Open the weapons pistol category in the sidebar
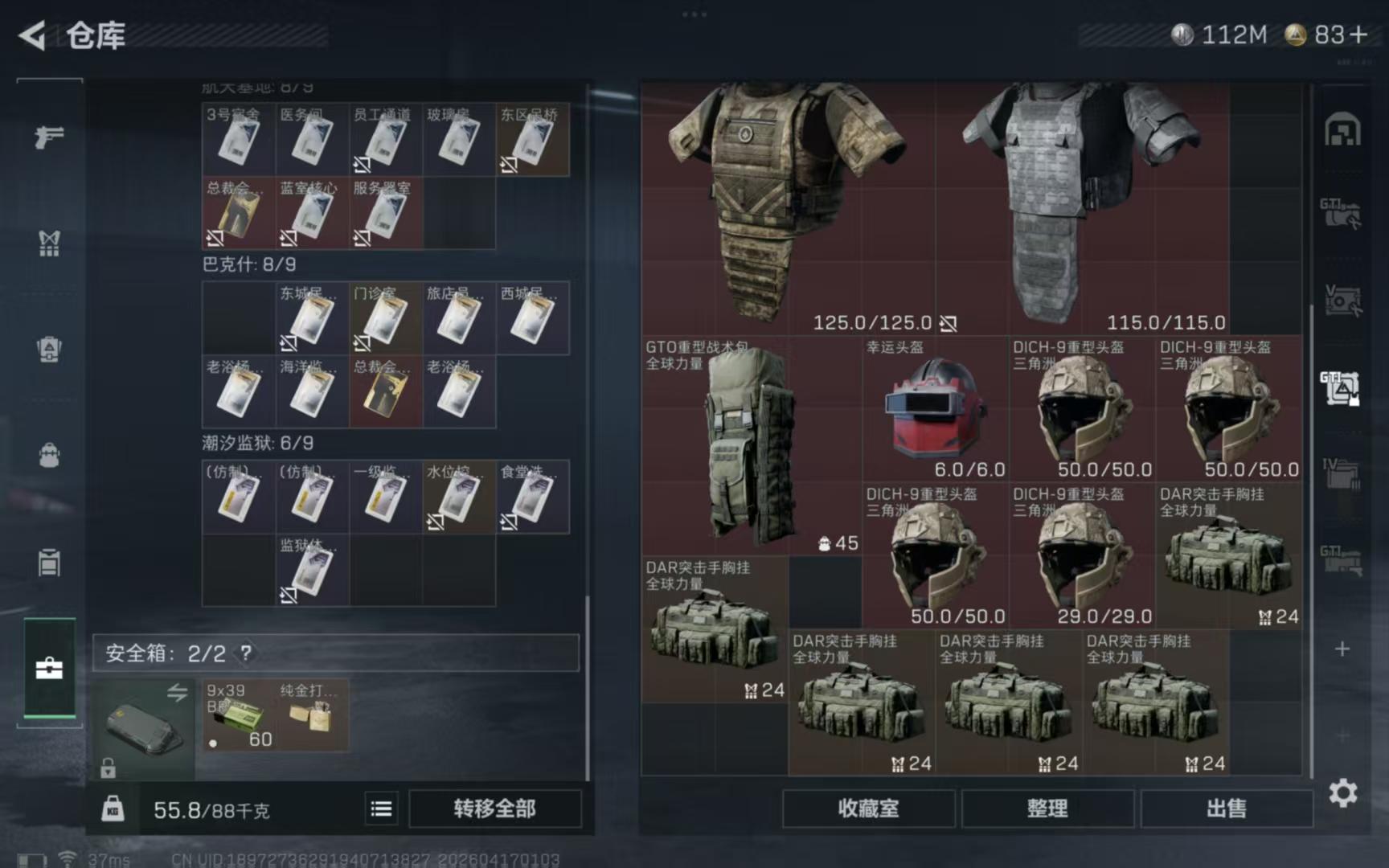The image size is (1389, 868). [x=49, y=137]
